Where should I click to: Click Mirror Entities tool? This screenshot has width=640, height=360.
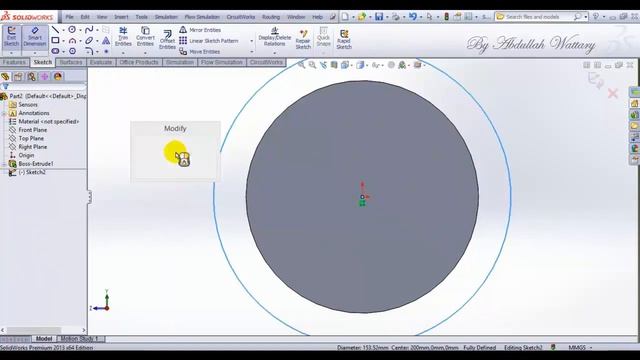[x=200, y=30]
